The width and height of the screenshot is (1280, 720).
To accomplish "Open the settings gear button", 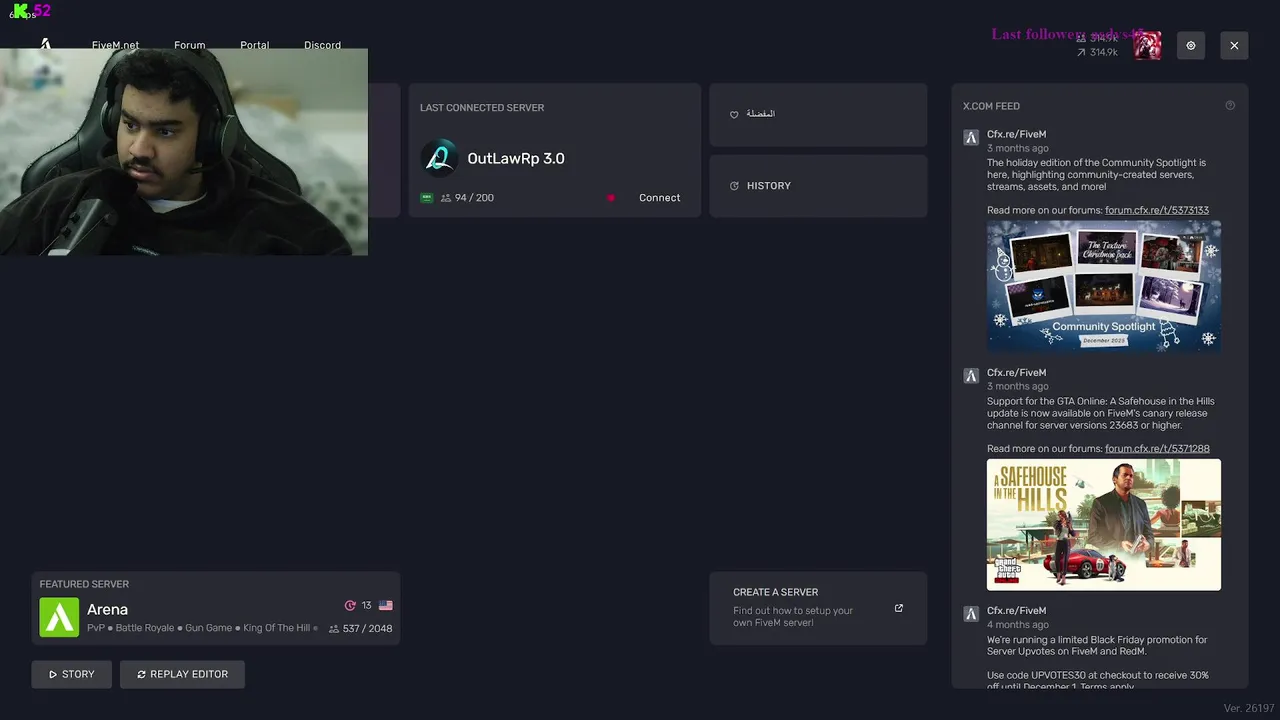I will 1191,45.
